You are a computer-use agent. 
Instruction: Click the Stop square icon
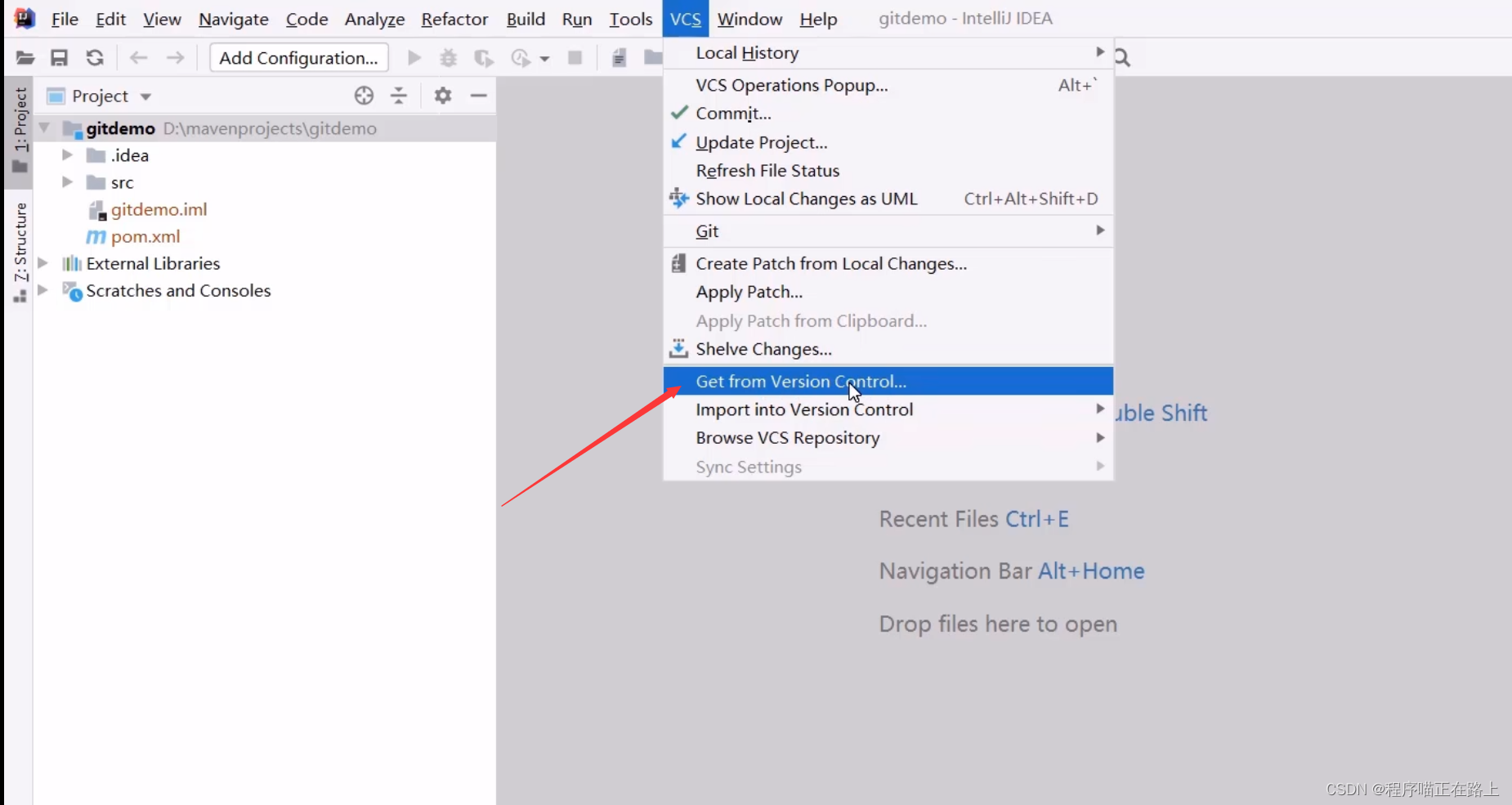coord(575,58)
